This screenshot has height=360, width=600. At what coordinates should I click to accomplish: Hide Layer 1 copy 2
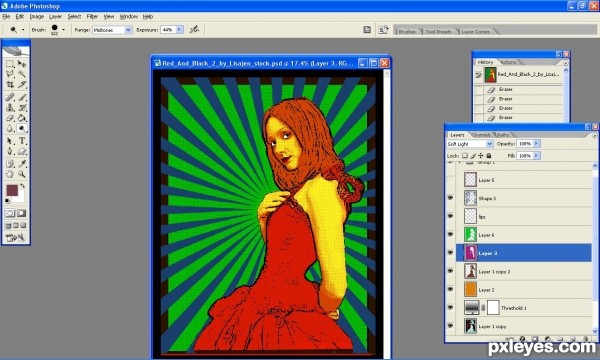coord(450,271)
